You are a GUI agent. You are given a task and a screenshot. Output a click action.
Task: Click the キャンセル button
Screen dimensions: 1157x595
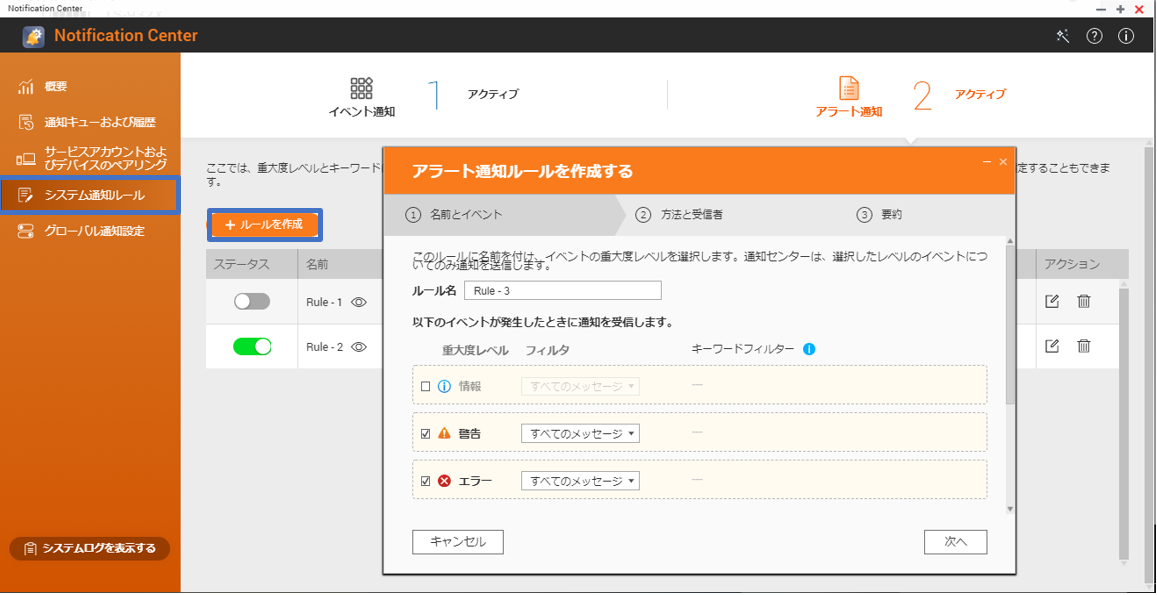tap(457, 541)
